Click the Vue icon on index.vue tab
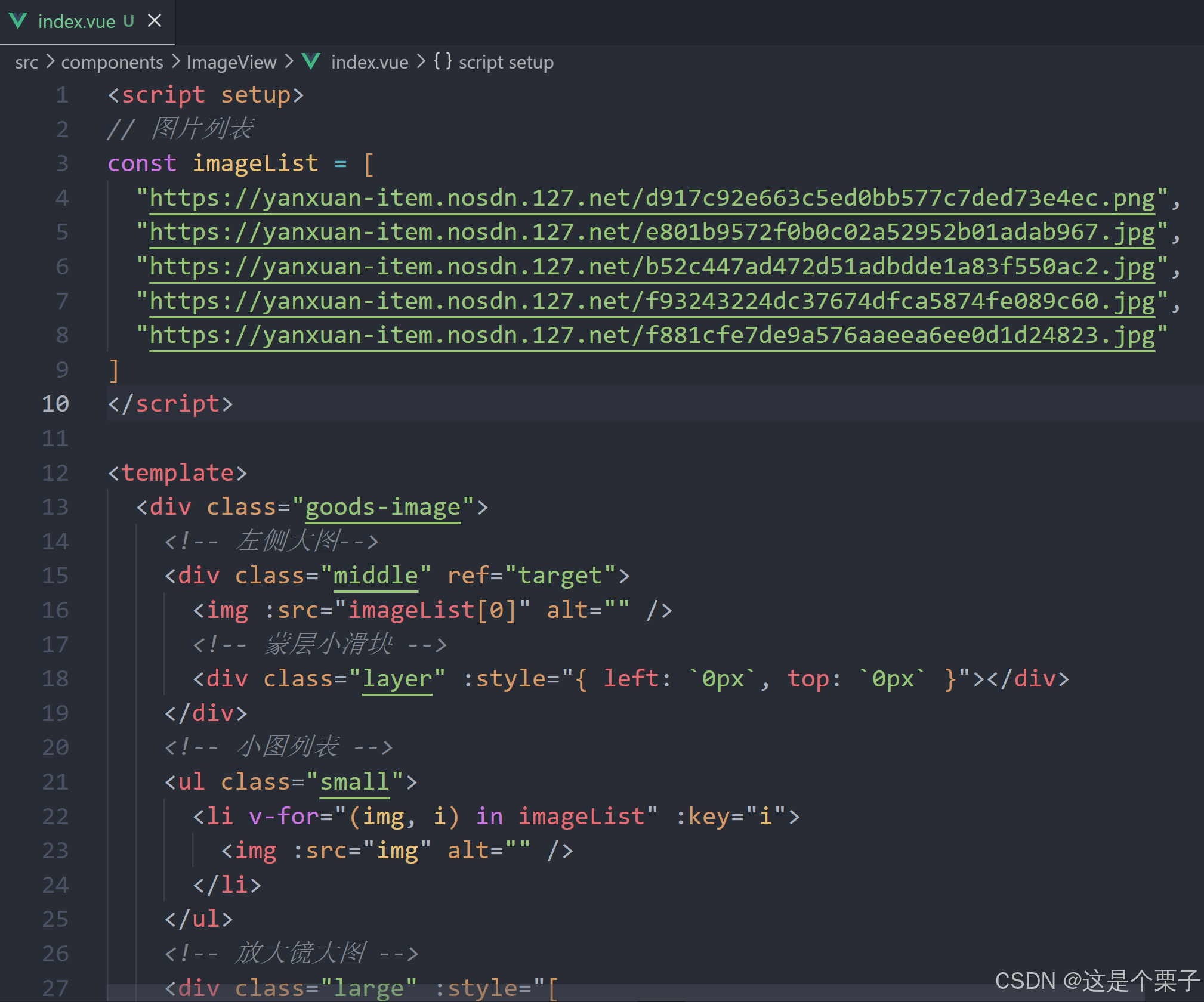 [x=18, y=21]
